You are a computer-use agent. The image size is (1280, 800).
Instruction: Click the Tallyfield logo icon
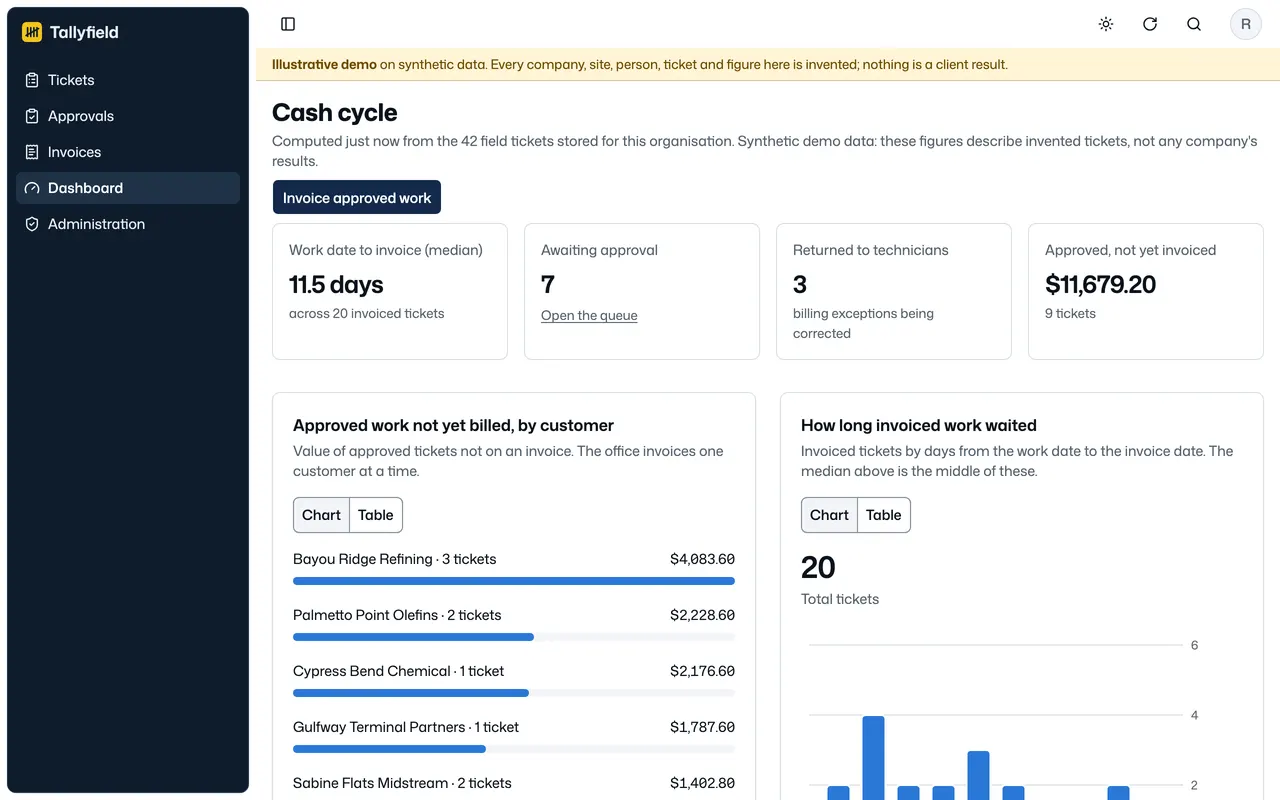[x=32, y=32]
